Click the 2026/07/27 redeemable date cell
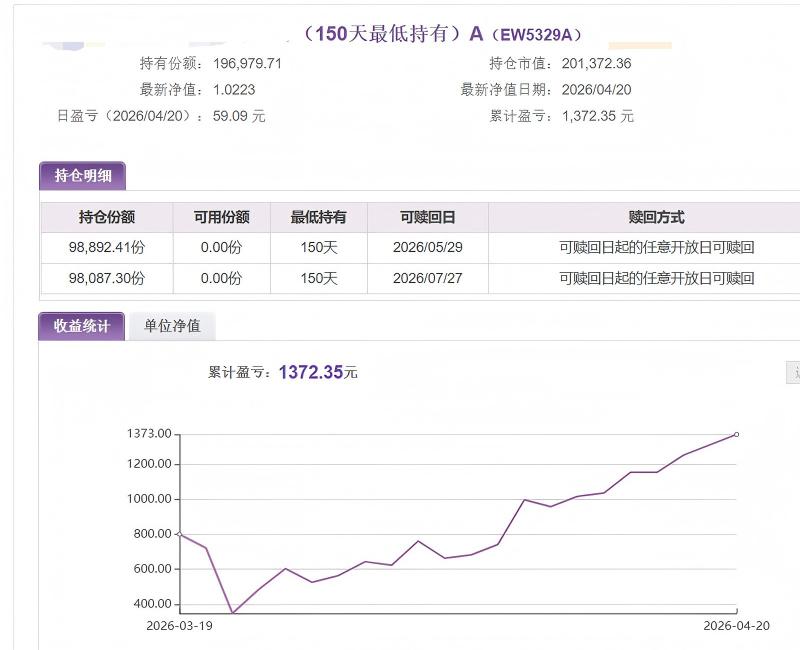 [427, 278]
